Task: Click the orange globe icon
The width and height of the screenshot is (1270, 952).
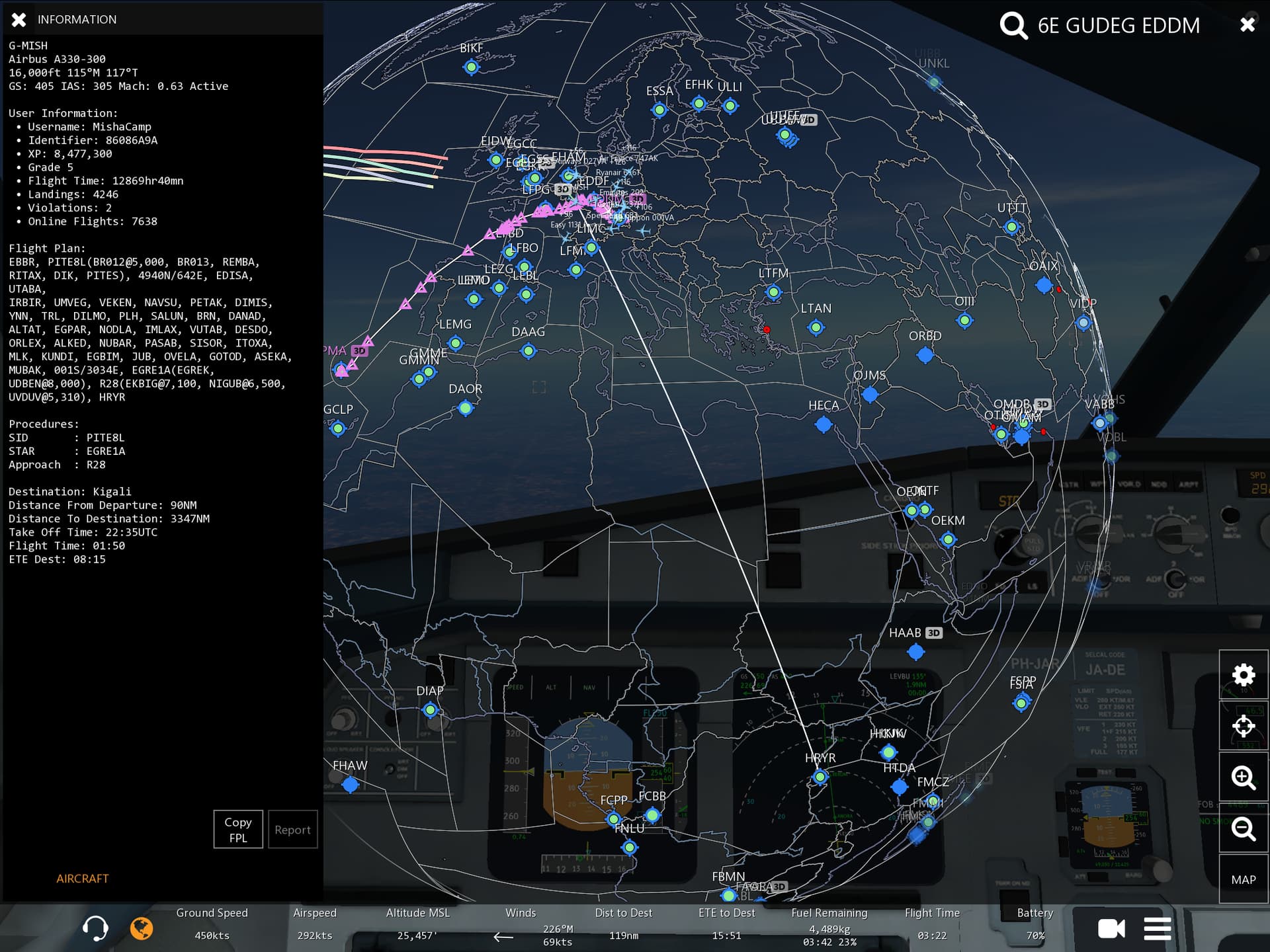Action: coord(142,928)
